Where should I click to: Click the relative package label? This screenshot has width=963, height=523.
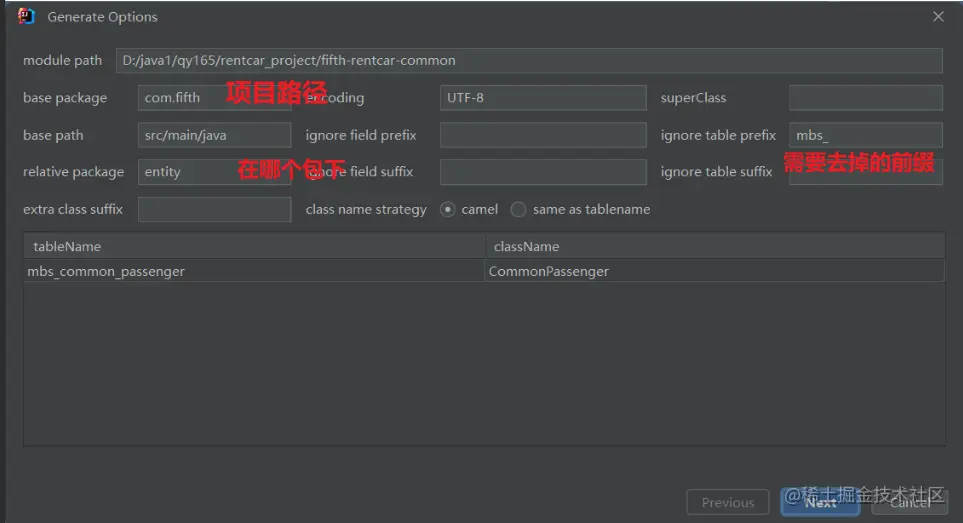[74, 172]
